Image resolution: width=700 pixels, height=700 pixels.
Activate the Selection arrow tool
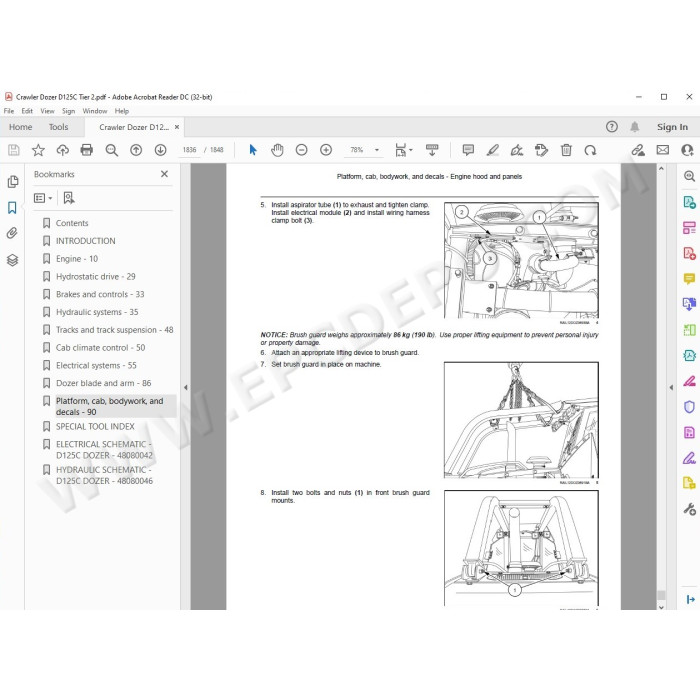(x=253, y=150)
